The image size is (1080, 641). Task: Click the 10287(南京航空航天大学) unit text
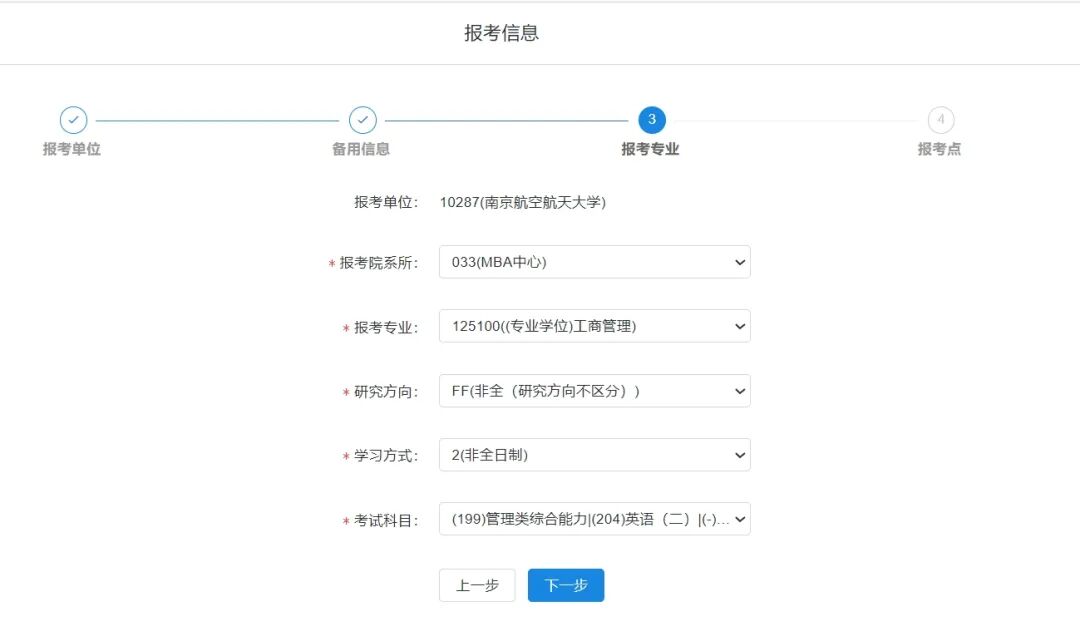point(522,202)
